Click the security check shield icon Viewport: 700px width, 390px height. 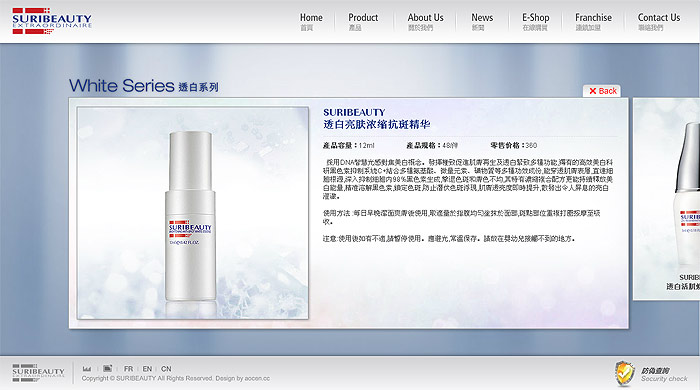[625, 373]
